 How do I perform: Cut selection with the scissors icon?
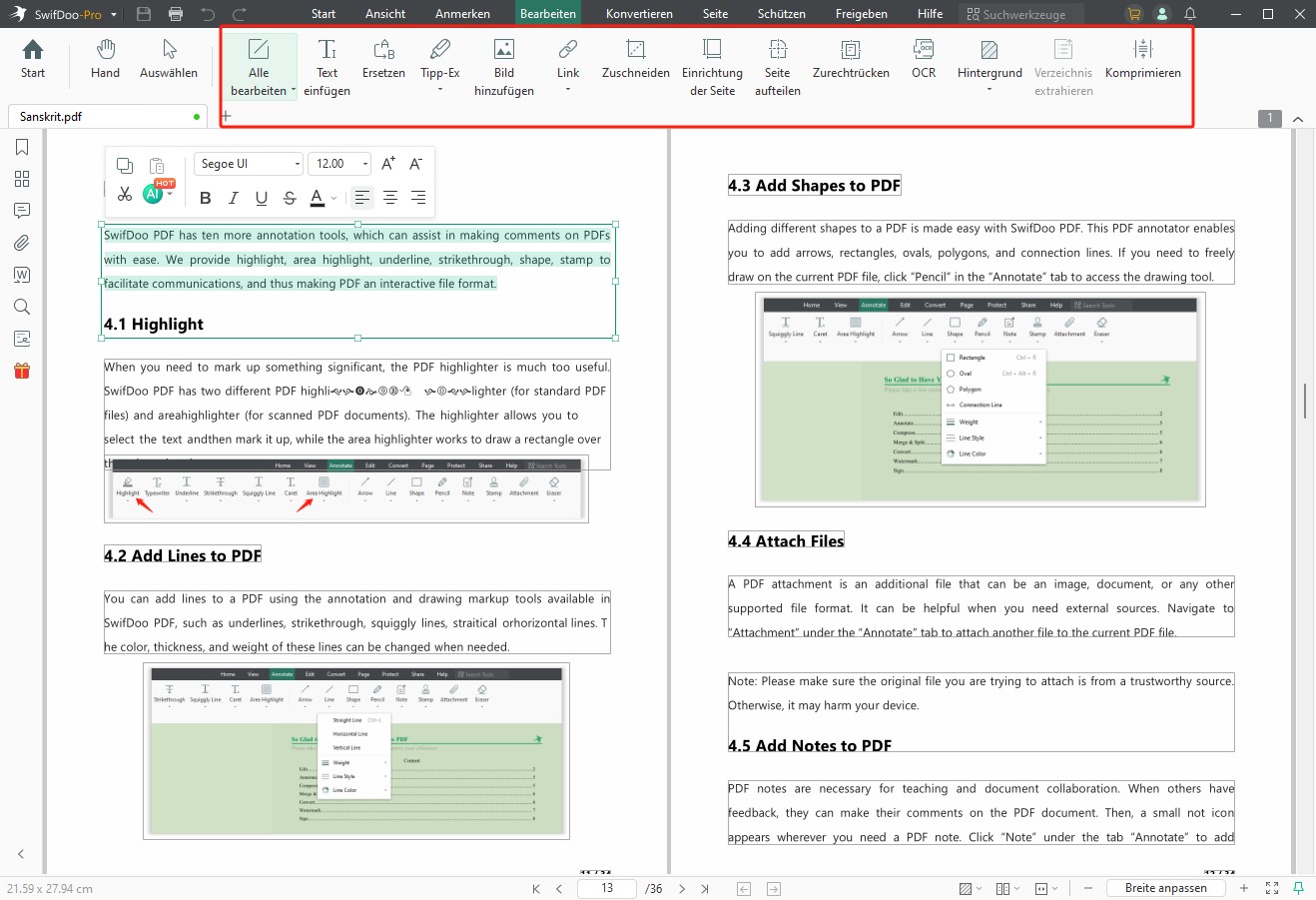pos(125,195)
